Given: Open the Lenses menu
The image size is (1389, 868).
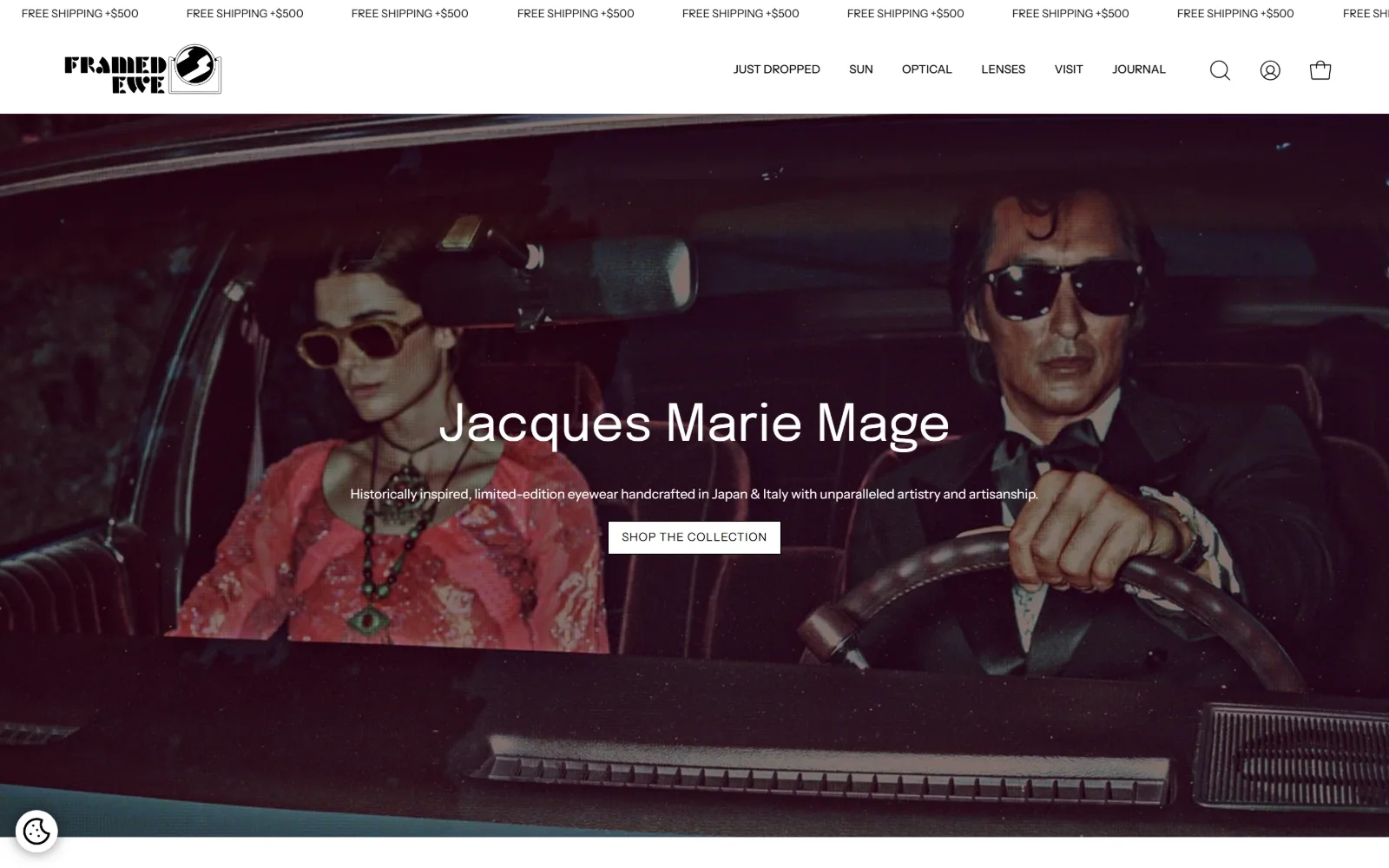Looking at the screenshot, I should pyautogui.click(x=1003, y=69).
